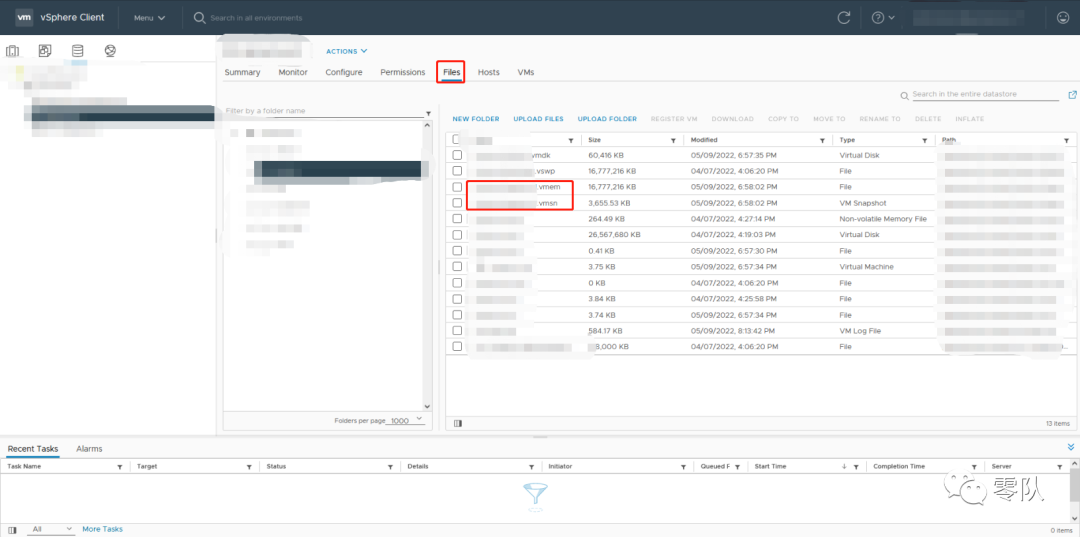Click the REGISTER VM button

674,119
